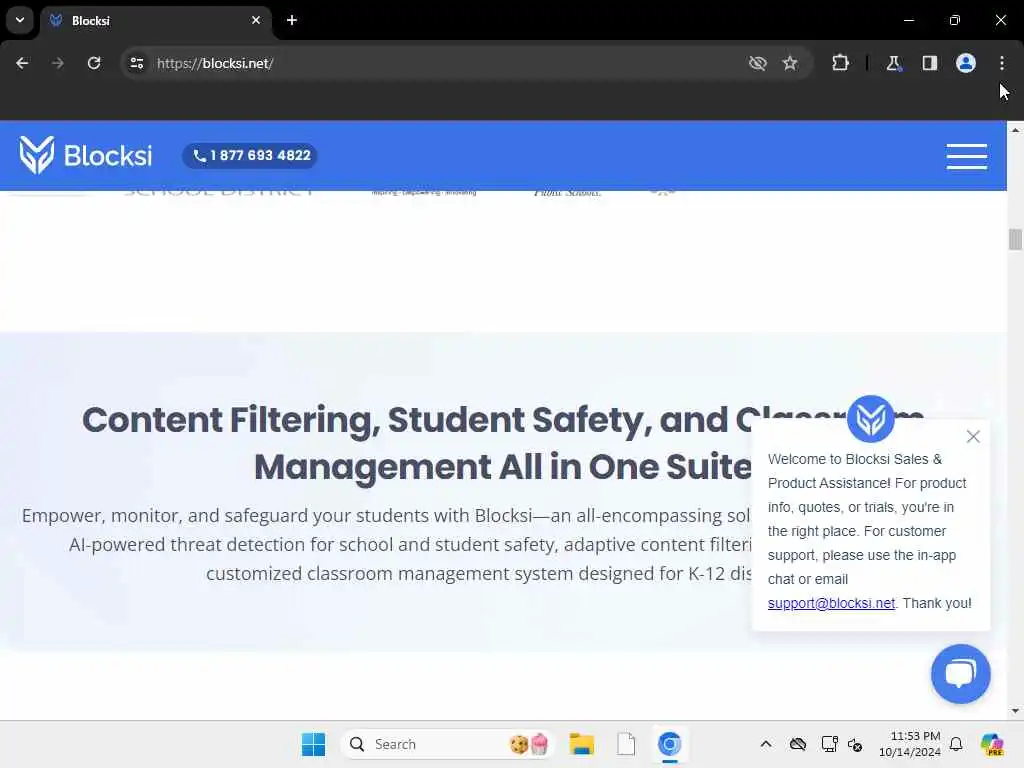Close the Blocksi tab
1024x768 pixels.
tap(255, 20)
